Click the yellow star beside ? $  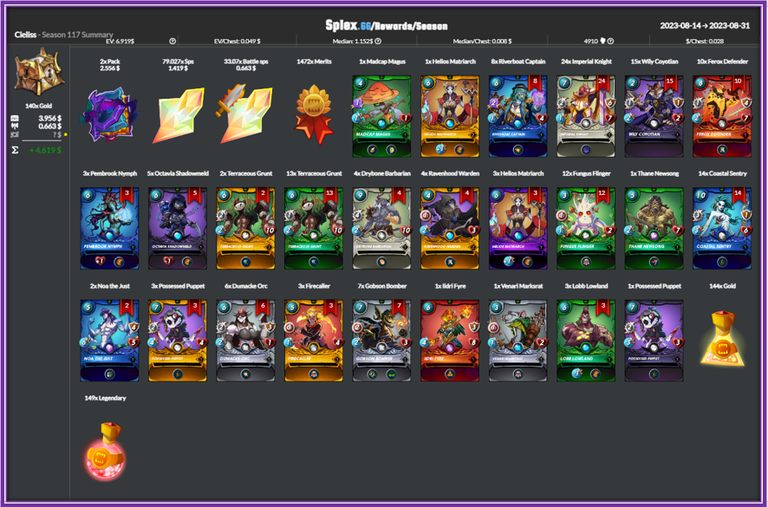pos(66,134)
